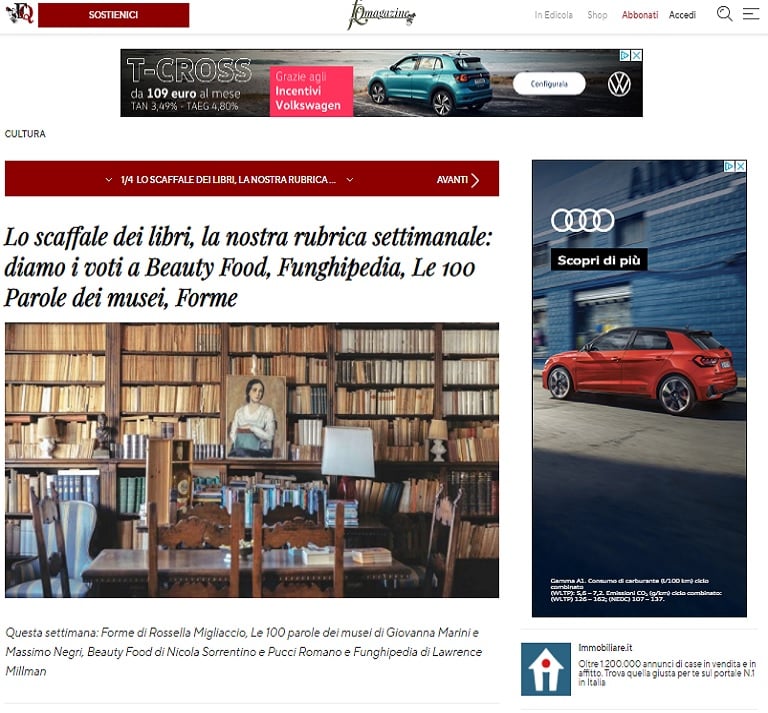Open the hamburger menu icon
The height and width of the screenshot is (713, 768).
pyautogui.click(x=751, y=14)
